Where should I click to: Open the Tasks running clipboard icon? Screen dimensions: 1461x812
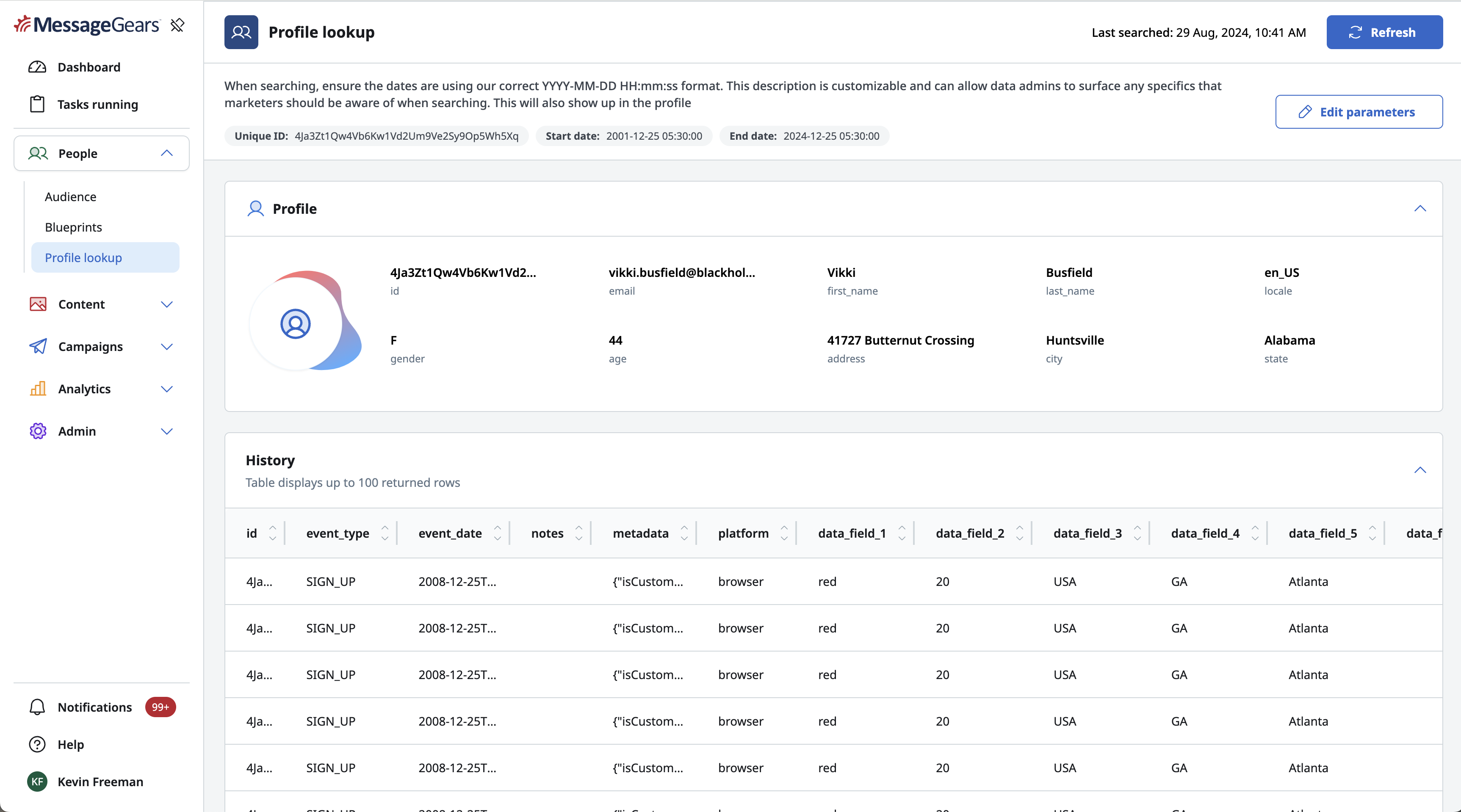(37, 104)
